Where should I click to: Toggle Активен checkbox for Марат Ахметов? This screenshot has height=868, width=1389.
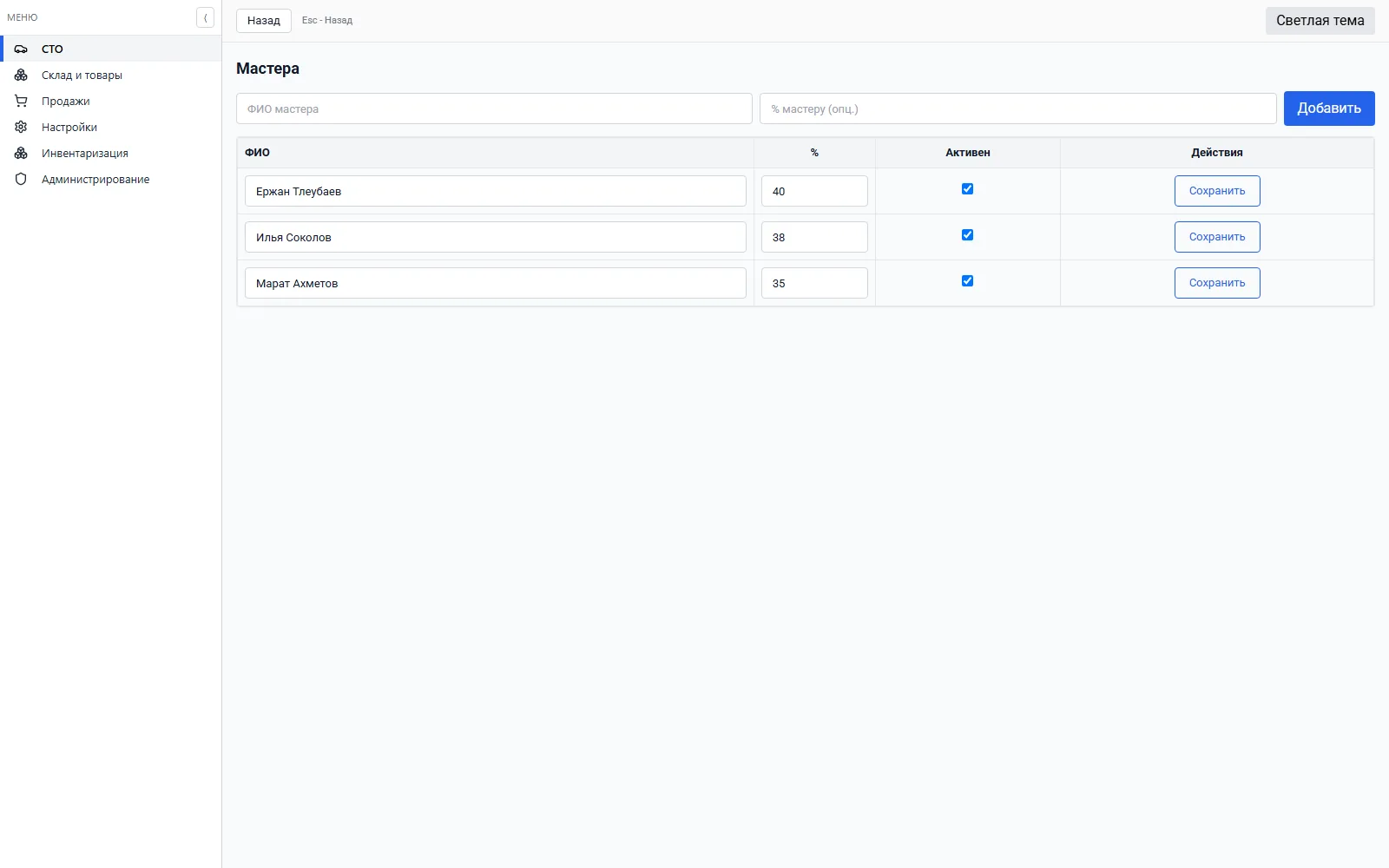pos(967,280)
